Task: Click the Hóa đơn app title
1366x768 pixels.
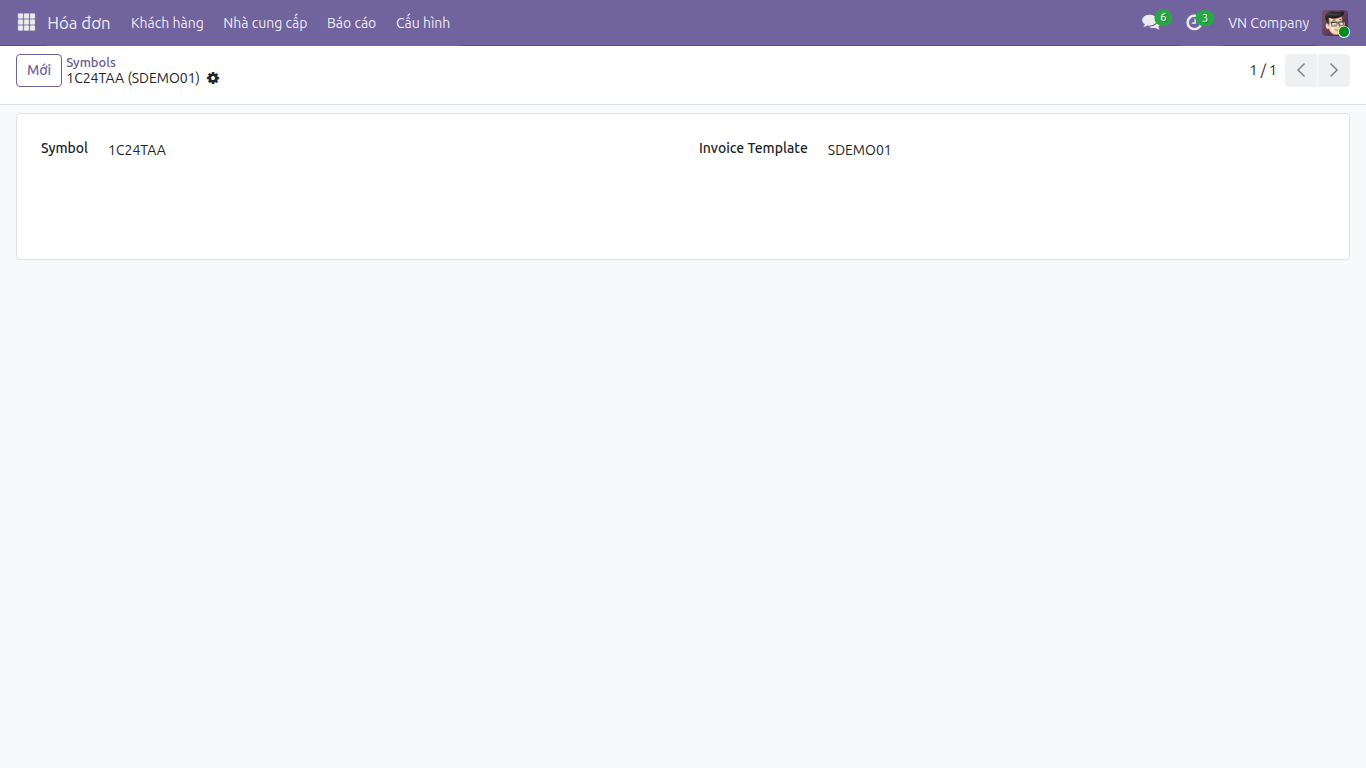Action: point(79,22)
